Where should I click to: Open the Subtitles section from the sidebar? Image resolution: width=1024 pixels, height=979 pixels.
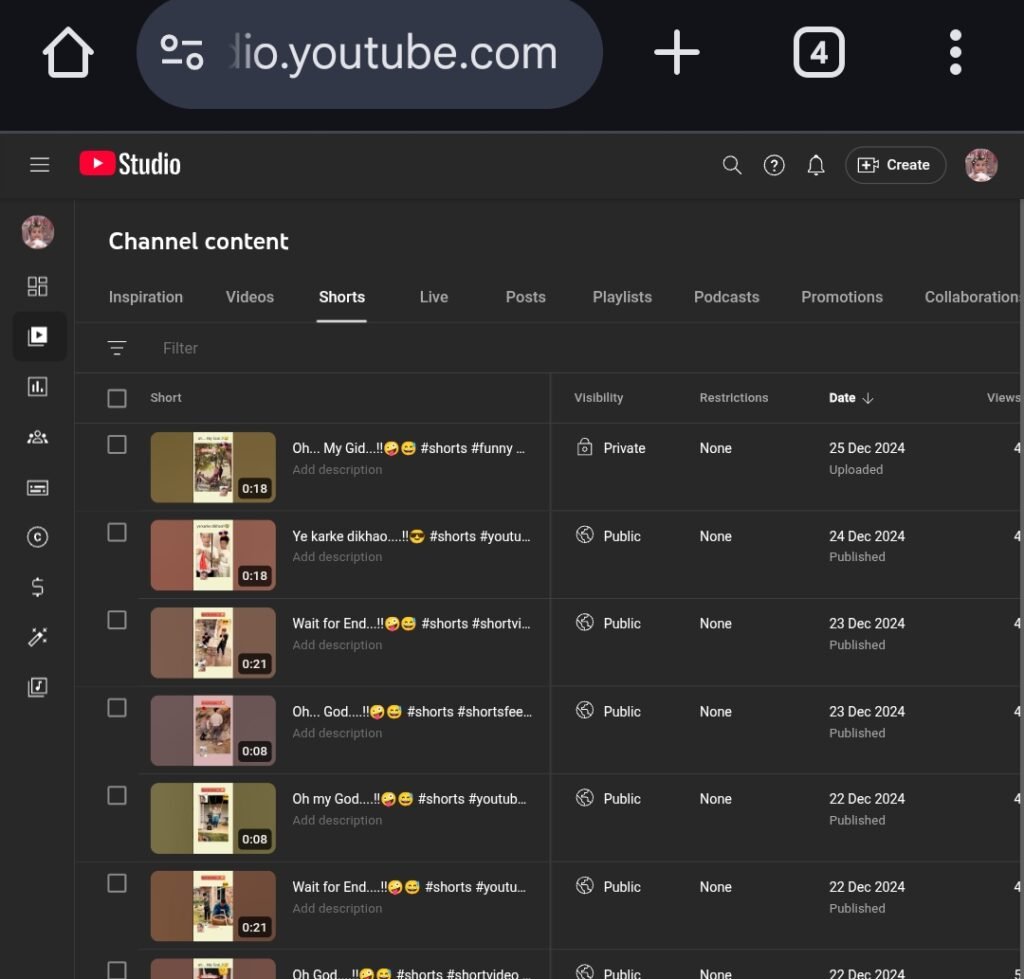(37, 487)
